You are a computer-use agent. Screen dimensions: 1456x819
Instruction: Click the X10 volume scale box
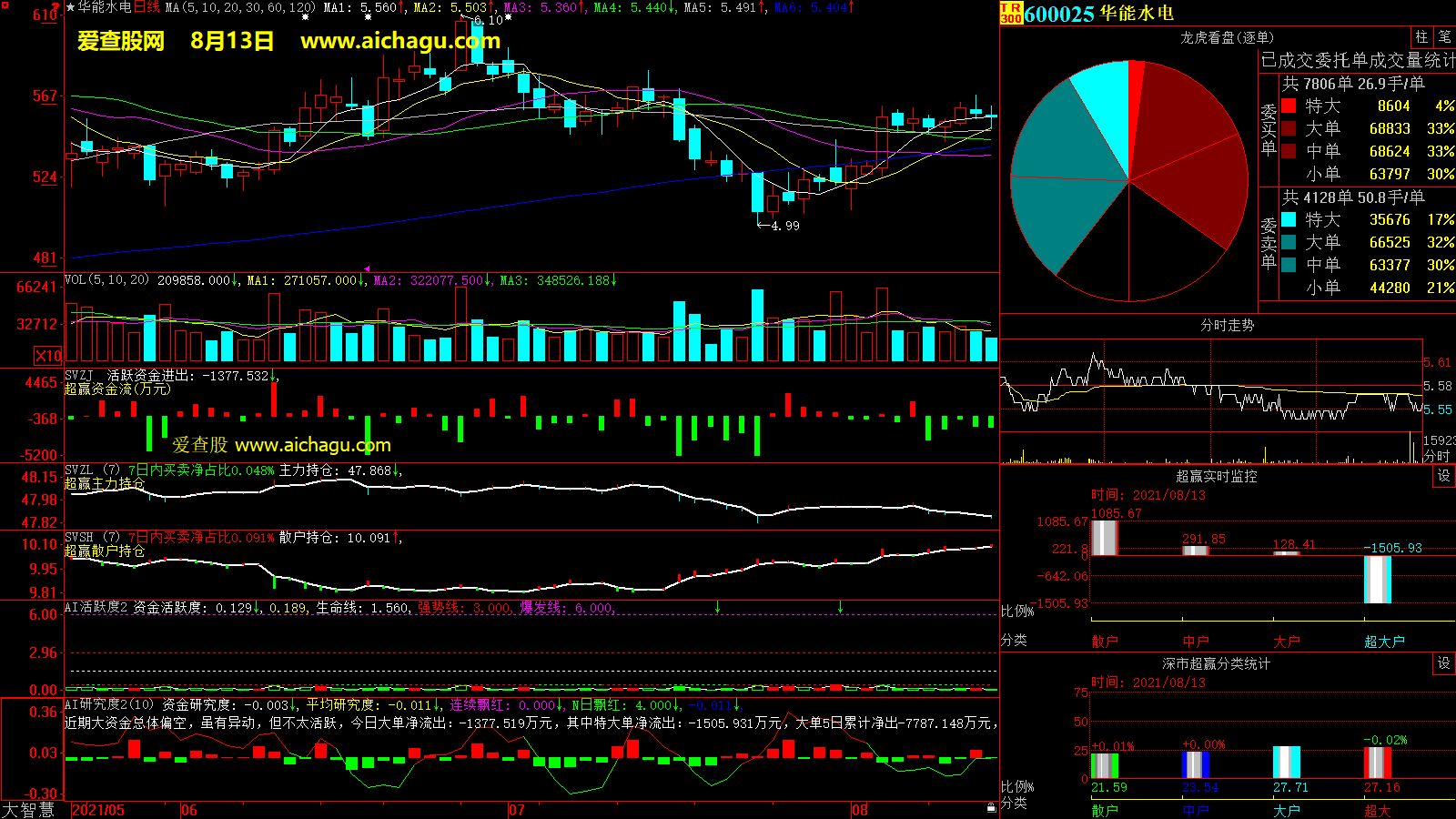[48, 356]
